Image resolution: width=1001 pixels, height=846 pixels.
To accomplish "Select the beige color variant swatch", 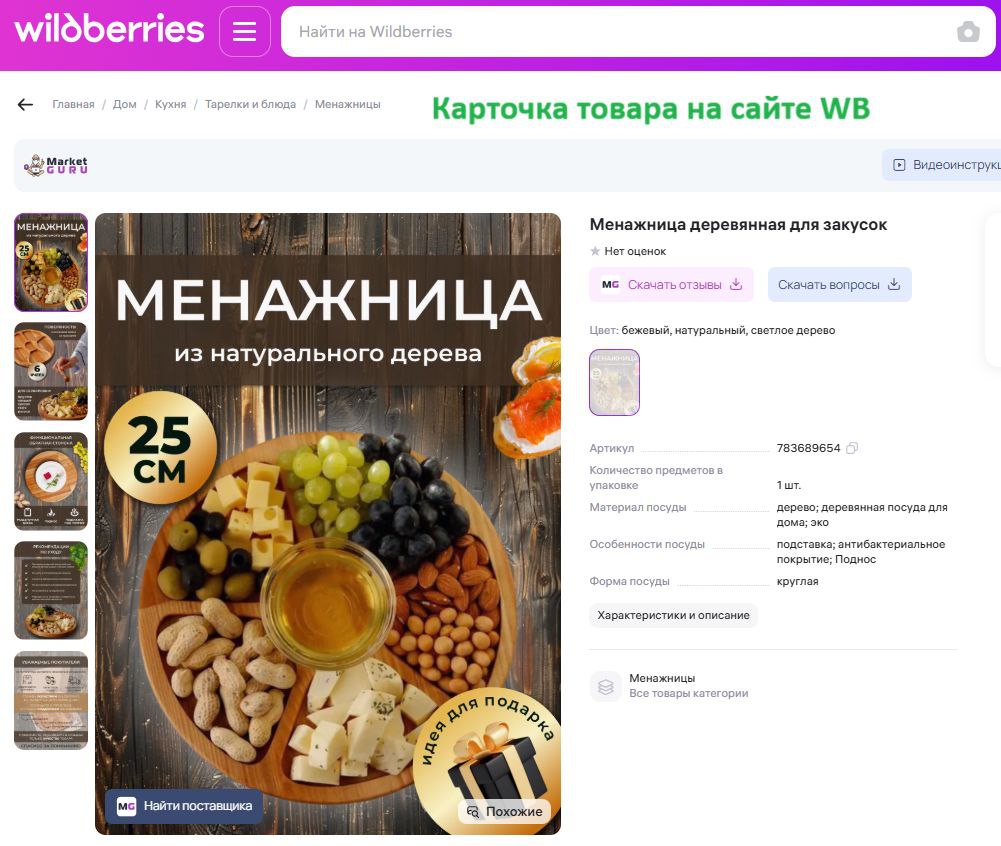I will pos(614,382).
